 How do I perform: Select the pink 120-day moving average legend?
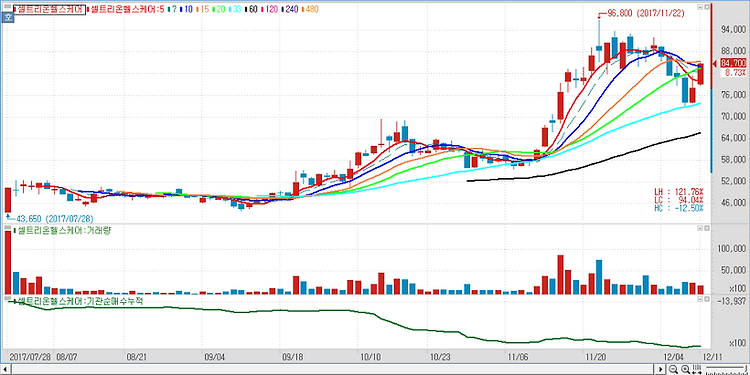click(269, 9)
